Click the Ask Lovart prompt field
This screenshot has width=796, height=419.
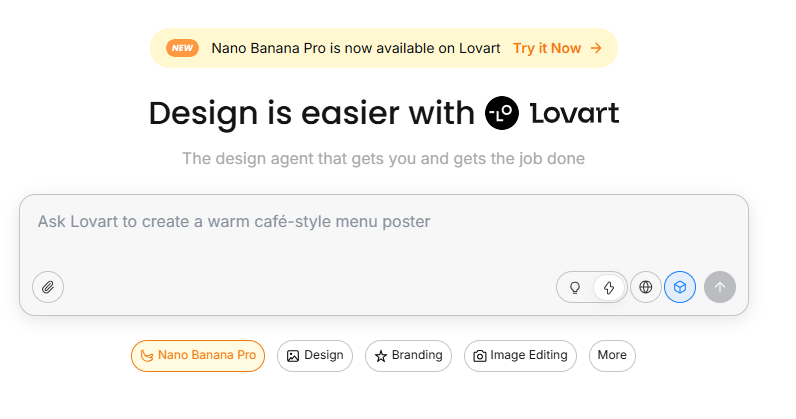384,255
